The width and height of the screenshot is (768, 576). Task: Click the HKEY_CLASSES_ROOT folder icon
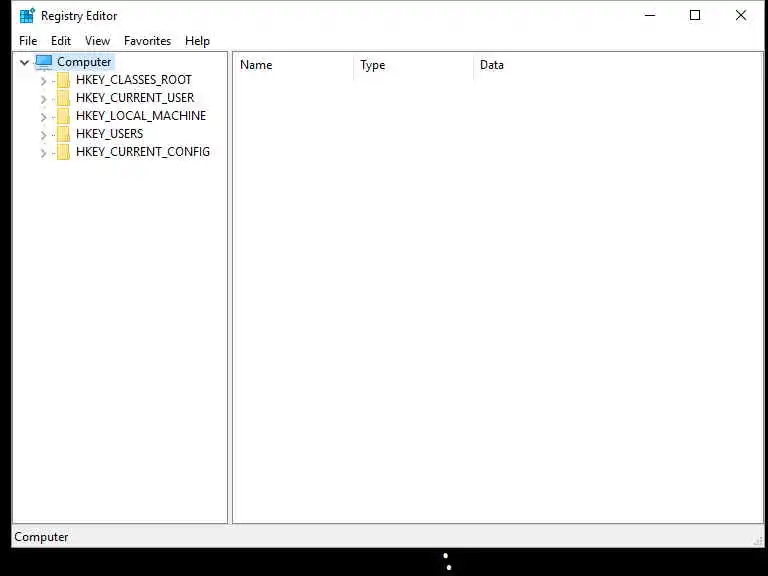[x=63, y=80]
